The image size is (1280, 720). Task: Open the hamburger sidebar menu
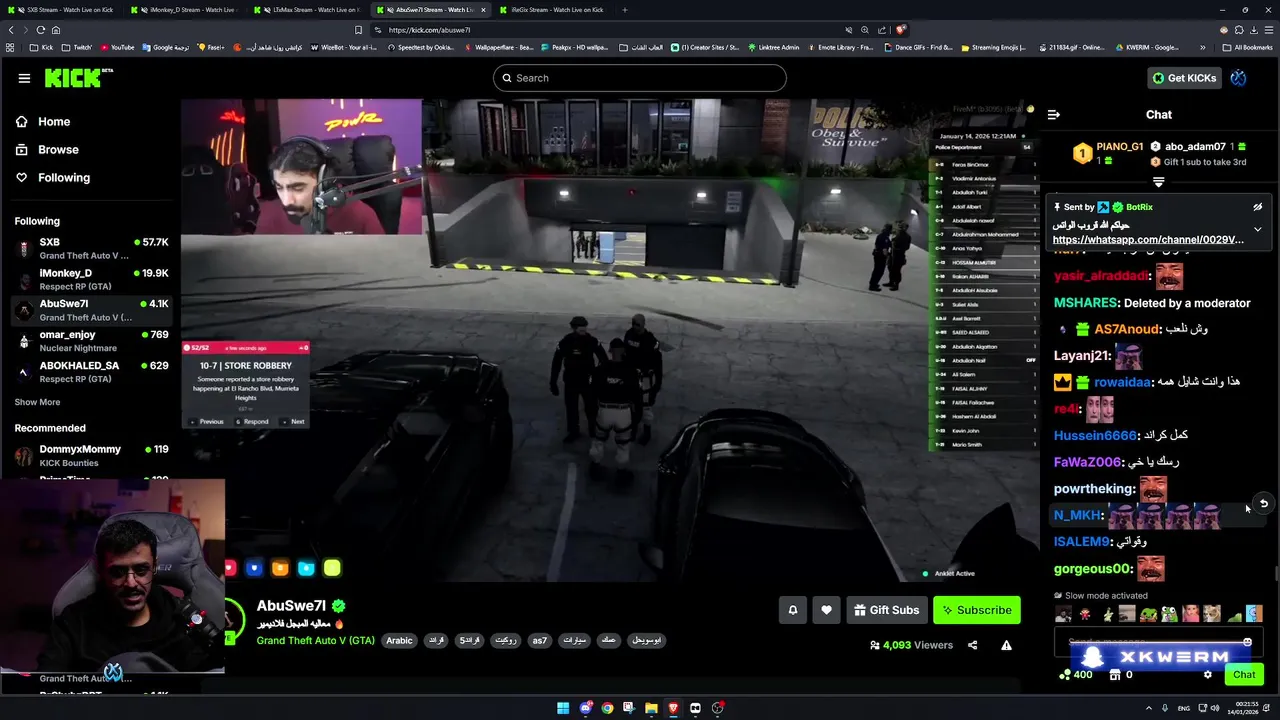pyautogui.click(x=24, y=78)
